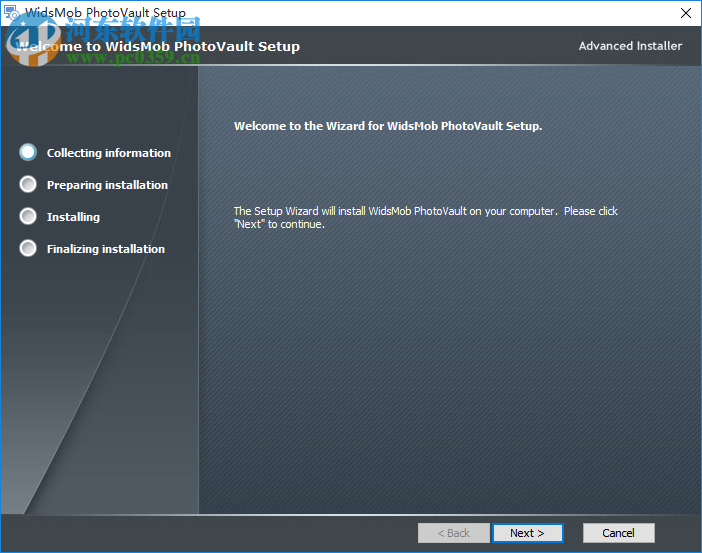The image size is (702, 553).
Task: Click the 'Welcome to WidsMob PhotoVault Setup' banner title
Action: [158, 46]
